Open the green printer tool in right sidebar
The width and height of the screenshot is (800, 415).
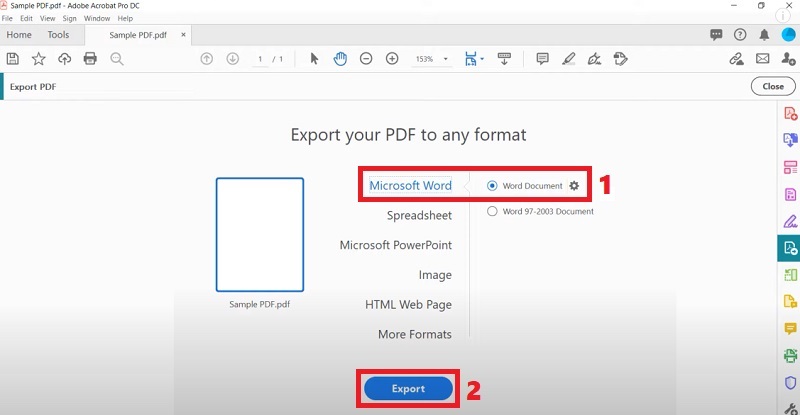click(x=790, y=355)
